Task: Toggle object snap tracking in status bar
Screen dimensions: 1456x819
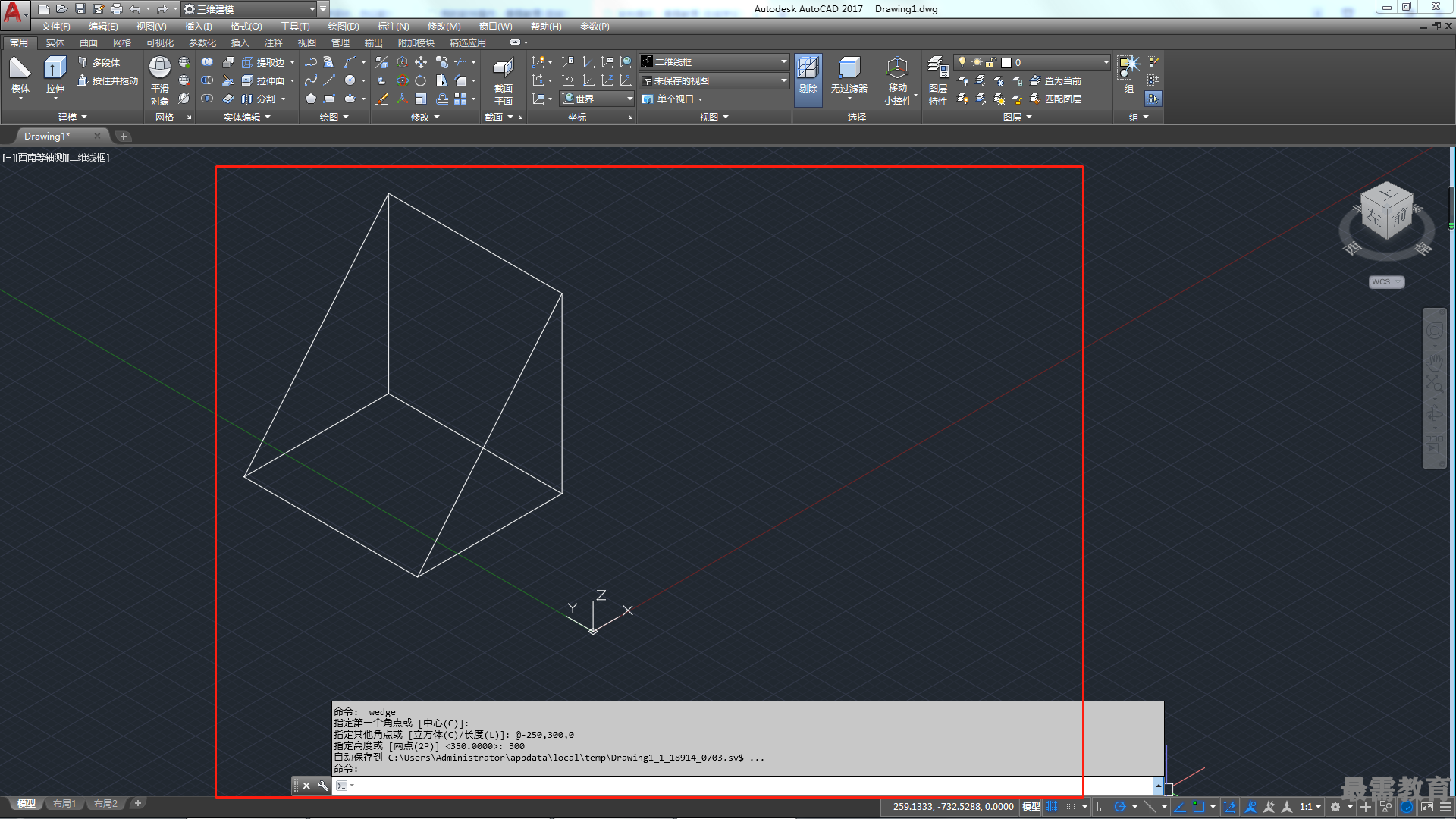Action: click(x=1179, y=807)
